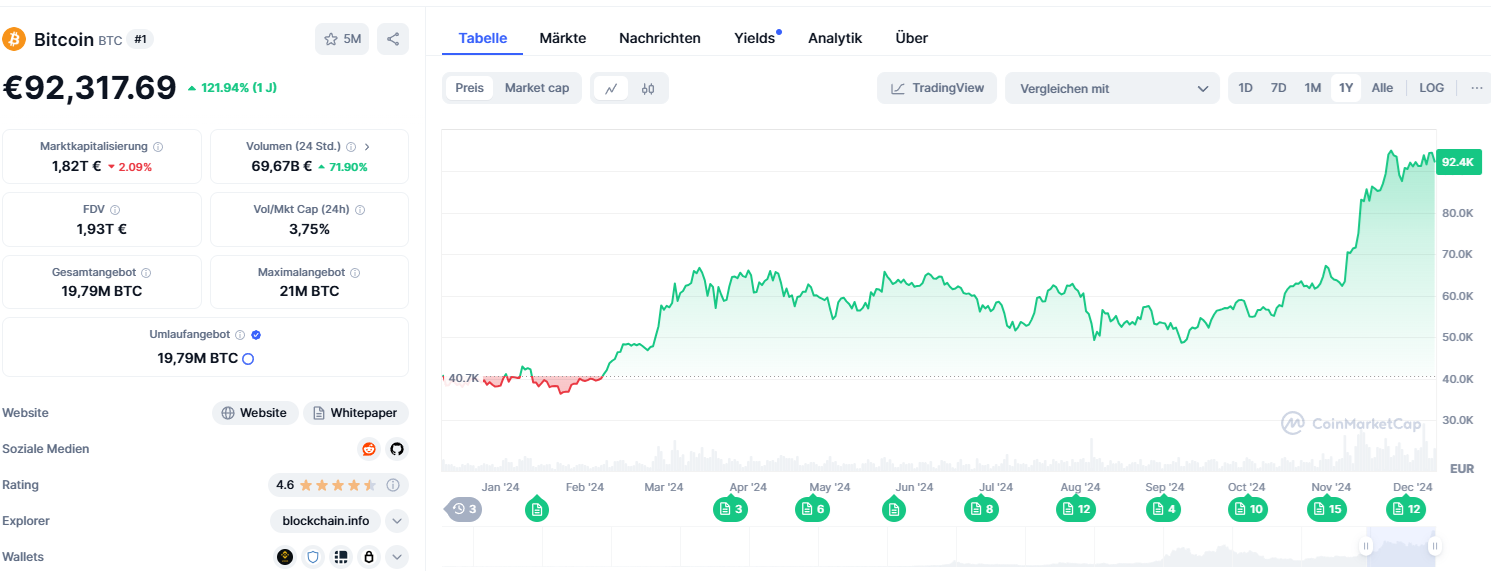Click the rating info icon
Viewport: 1491px width, 571px height.
[x=393, y=485]
